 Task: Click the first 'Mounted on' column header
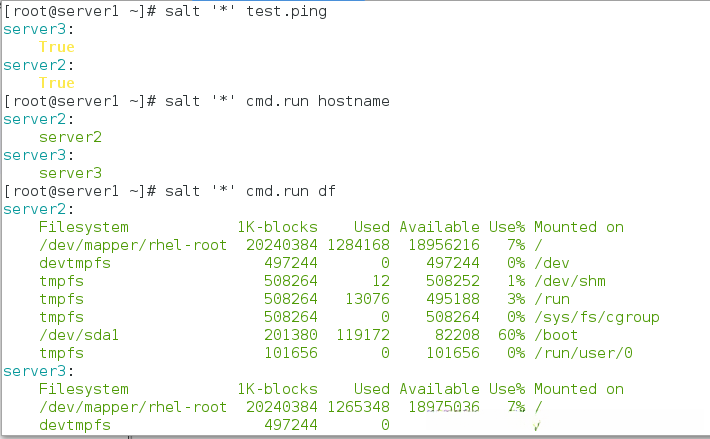578,227
